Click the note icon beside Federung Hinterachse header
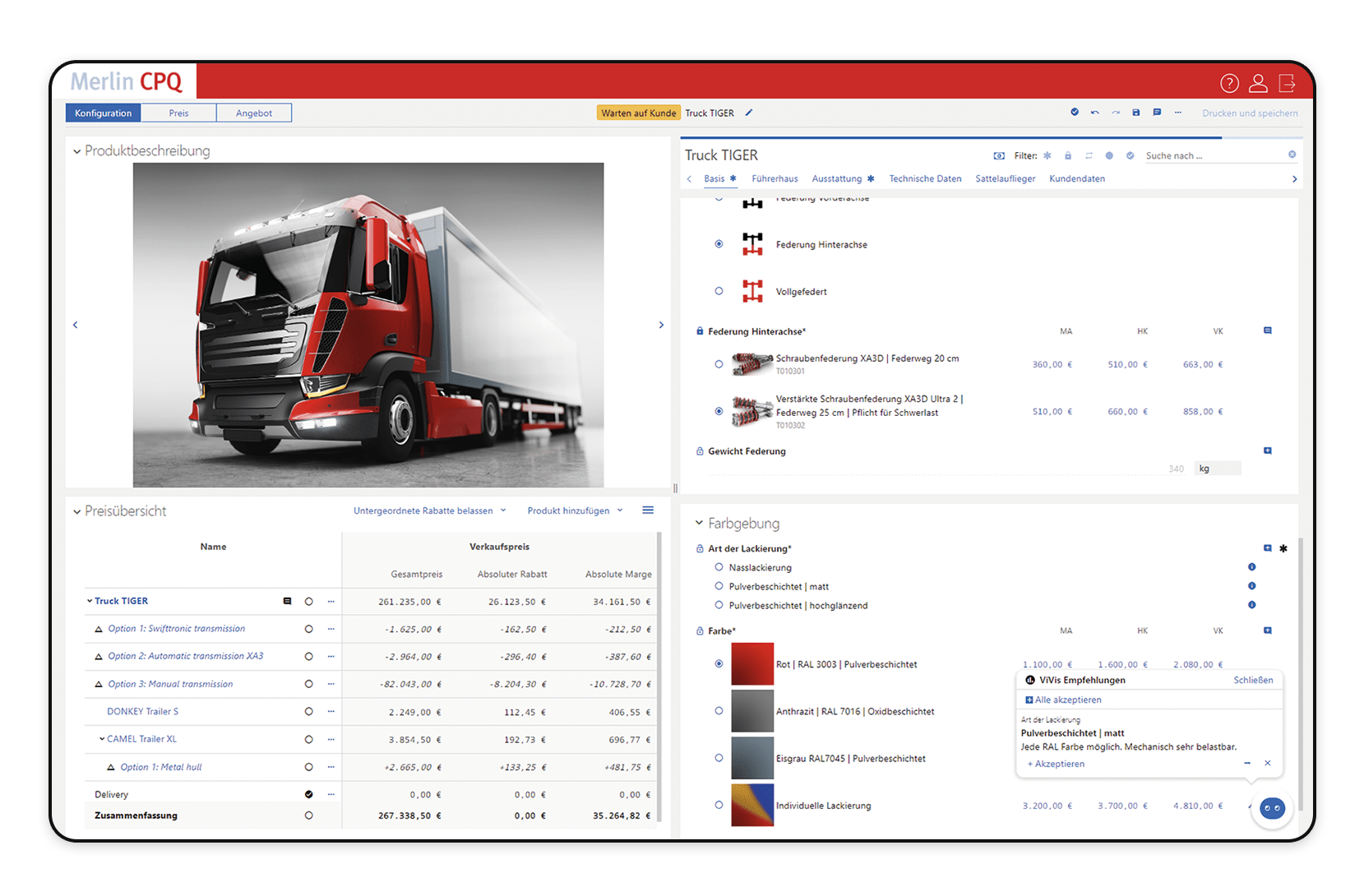 pos(1268,330)
